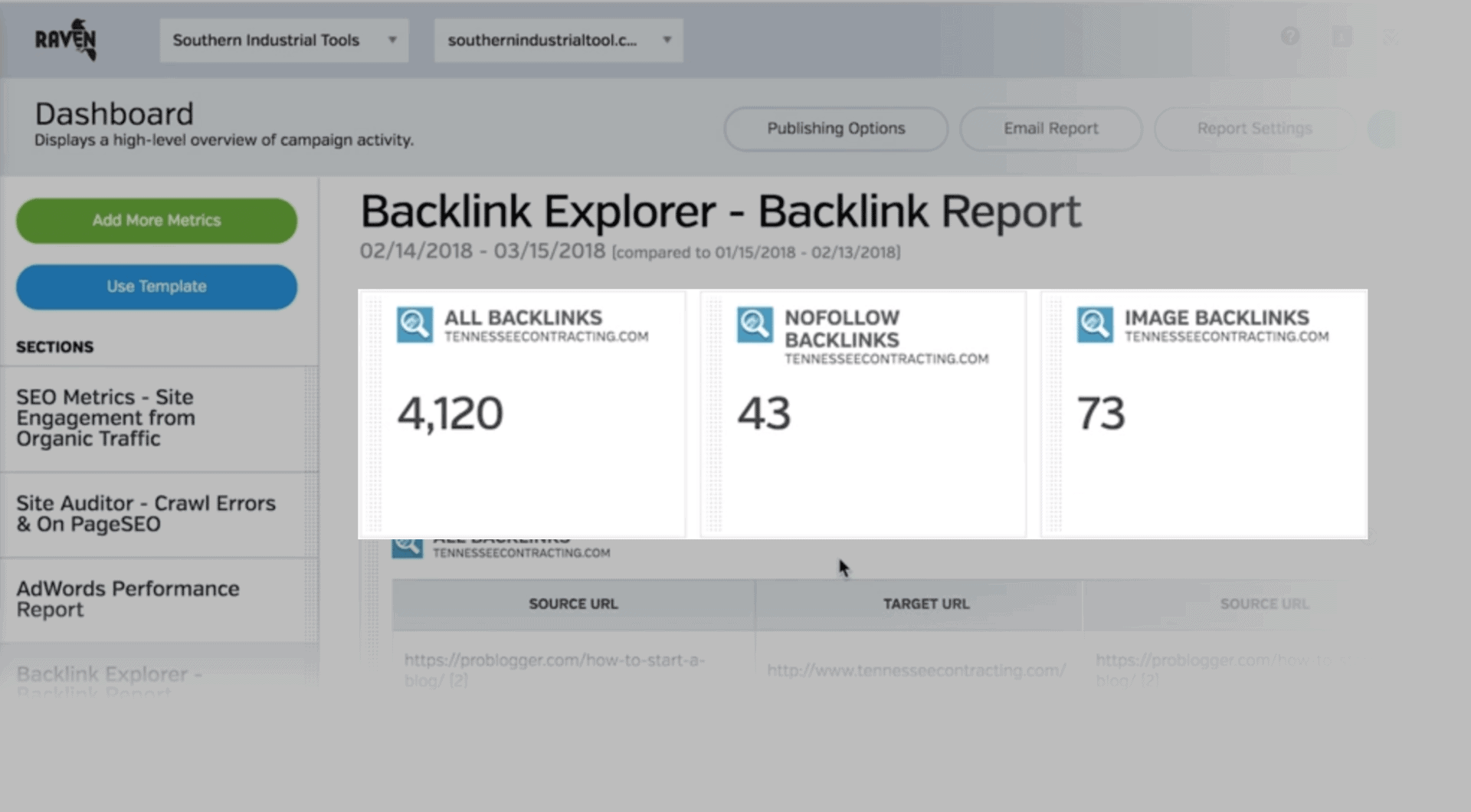Click the All Backlinks magnifier icon
Viewport: 1471px width, 812px height.
(x=414, y=325)
